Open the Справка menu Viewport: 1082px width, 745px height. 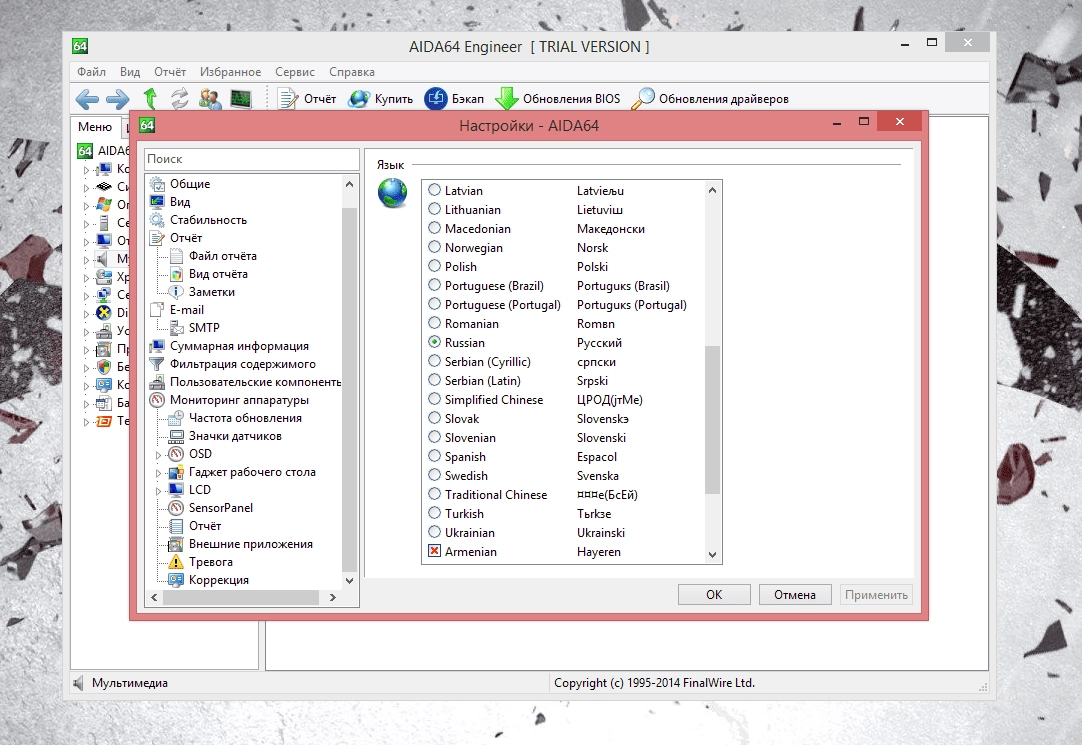click(x=352, y=72)
